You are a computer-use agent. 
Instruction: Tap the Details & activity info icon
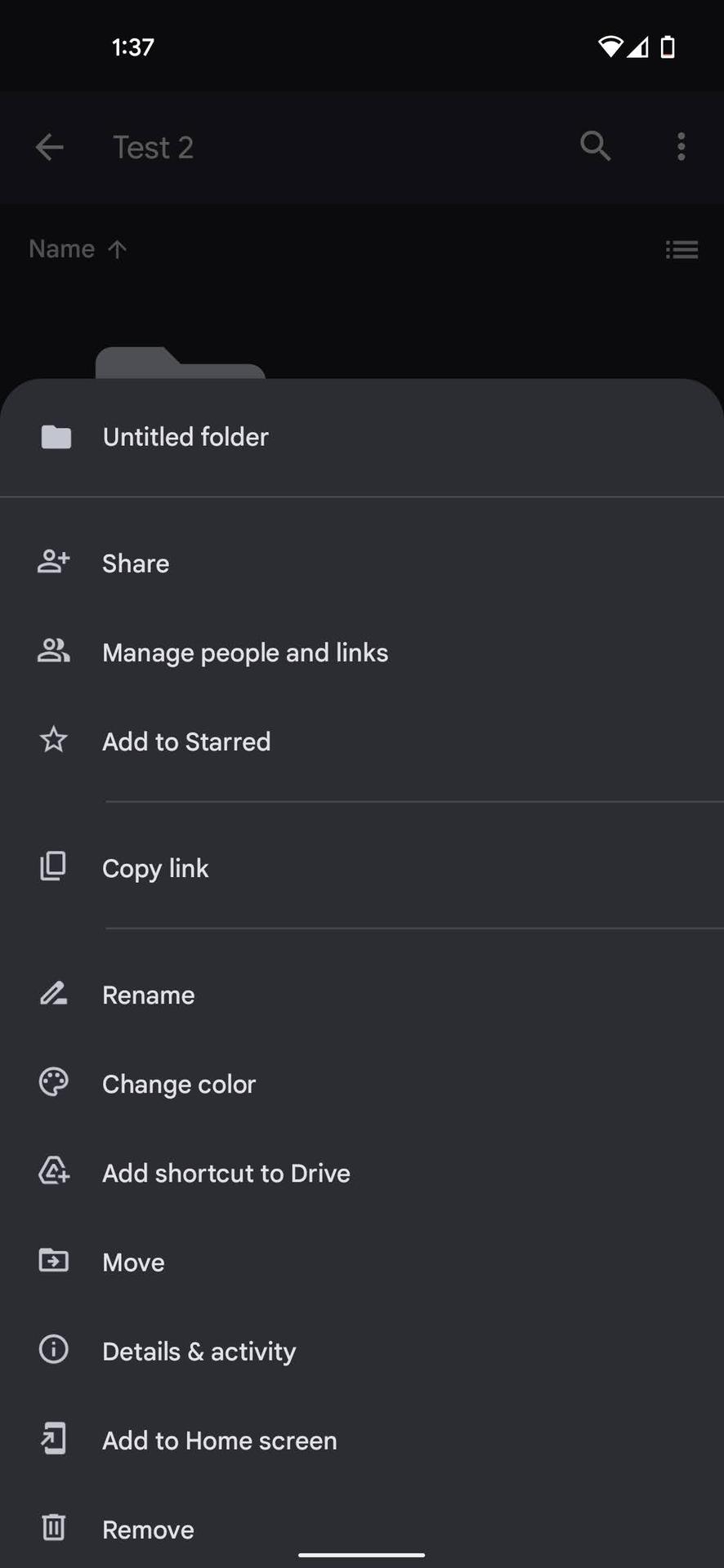[54, 1350]
